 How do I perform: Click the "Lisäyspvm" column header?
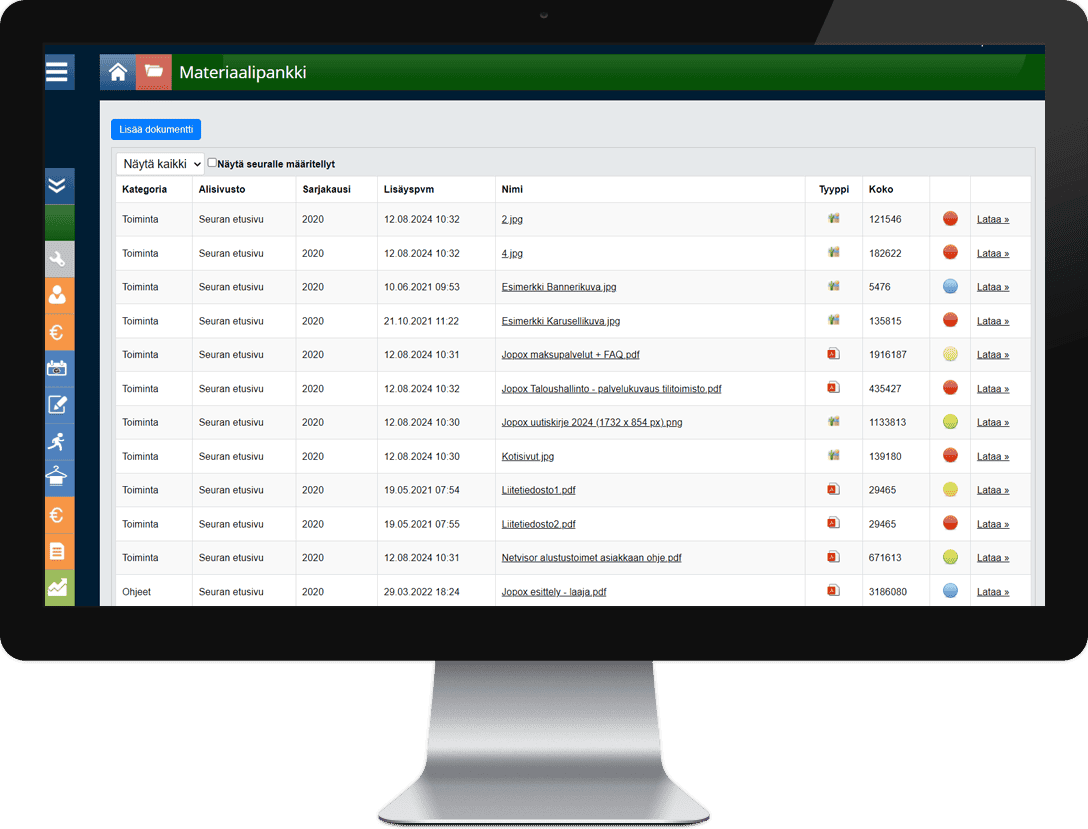(x=408, y=189)
